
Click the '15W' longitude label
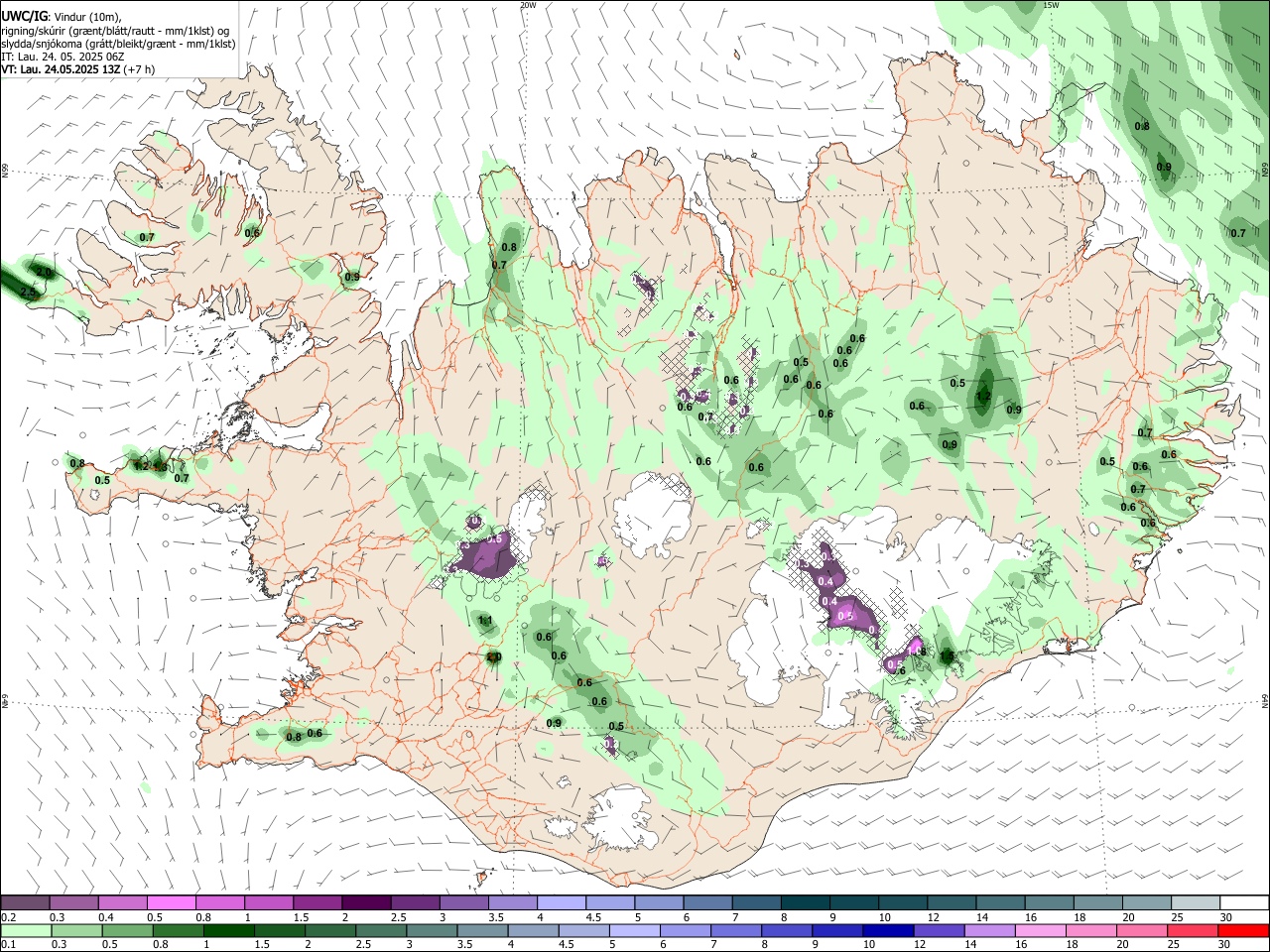[1051, 5]
